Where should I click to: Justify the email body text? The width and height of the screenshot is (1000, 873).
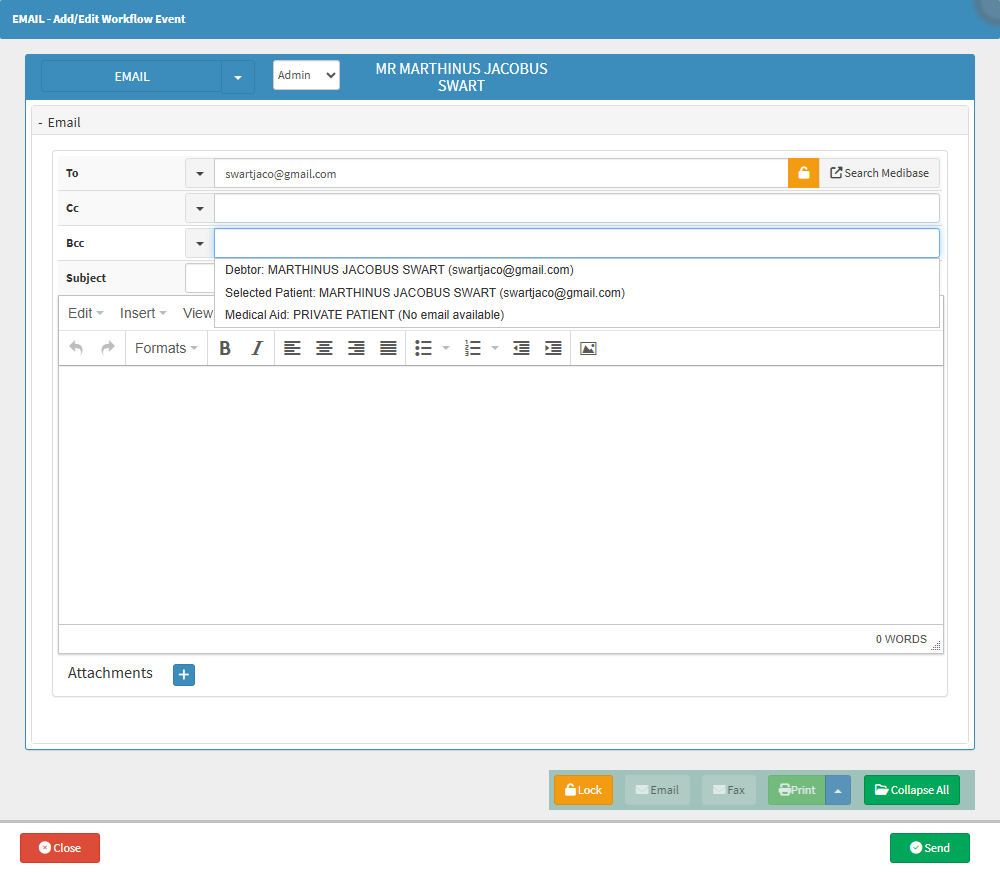click(388, 348)
